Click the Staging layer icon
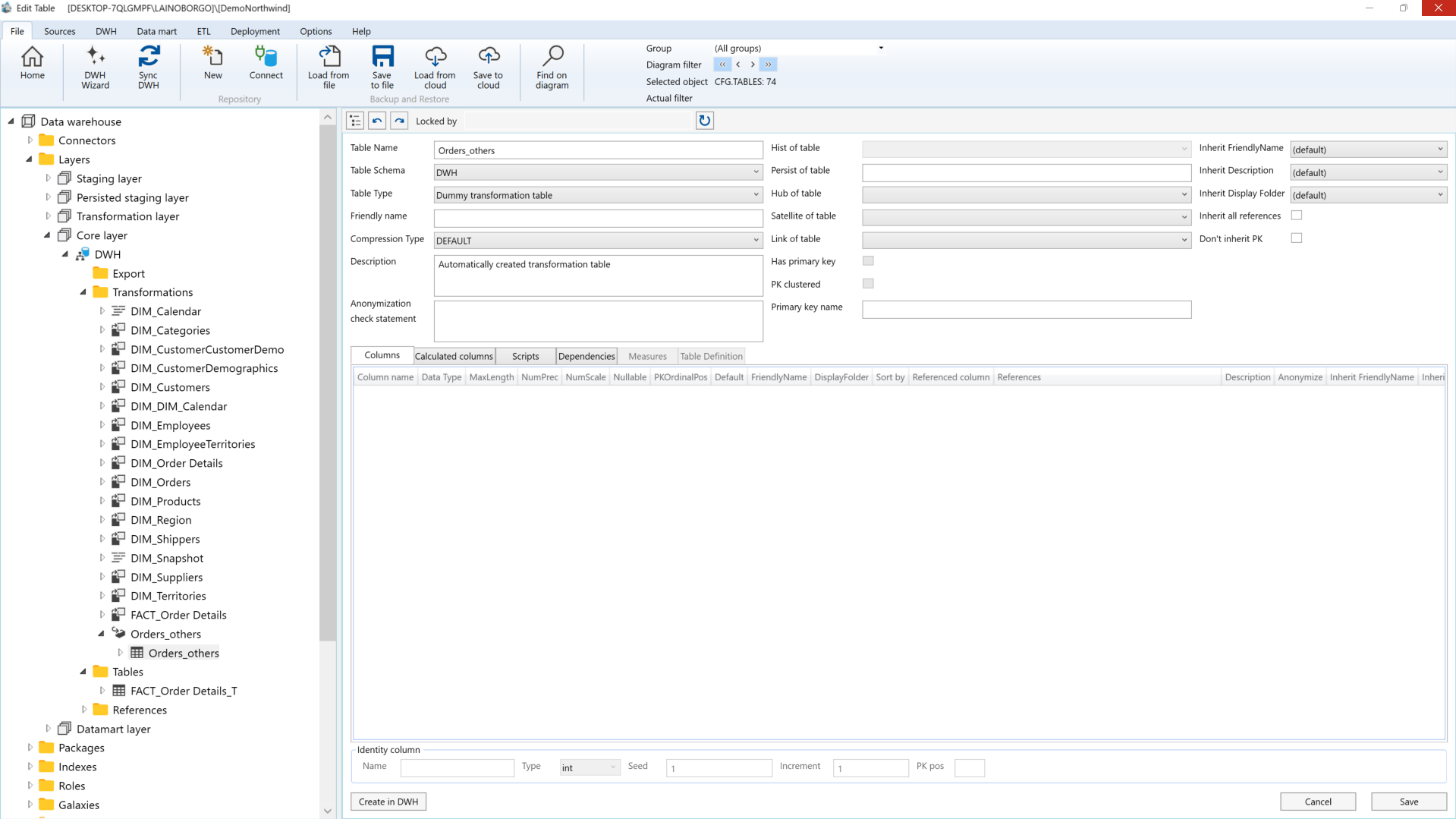 64,178
